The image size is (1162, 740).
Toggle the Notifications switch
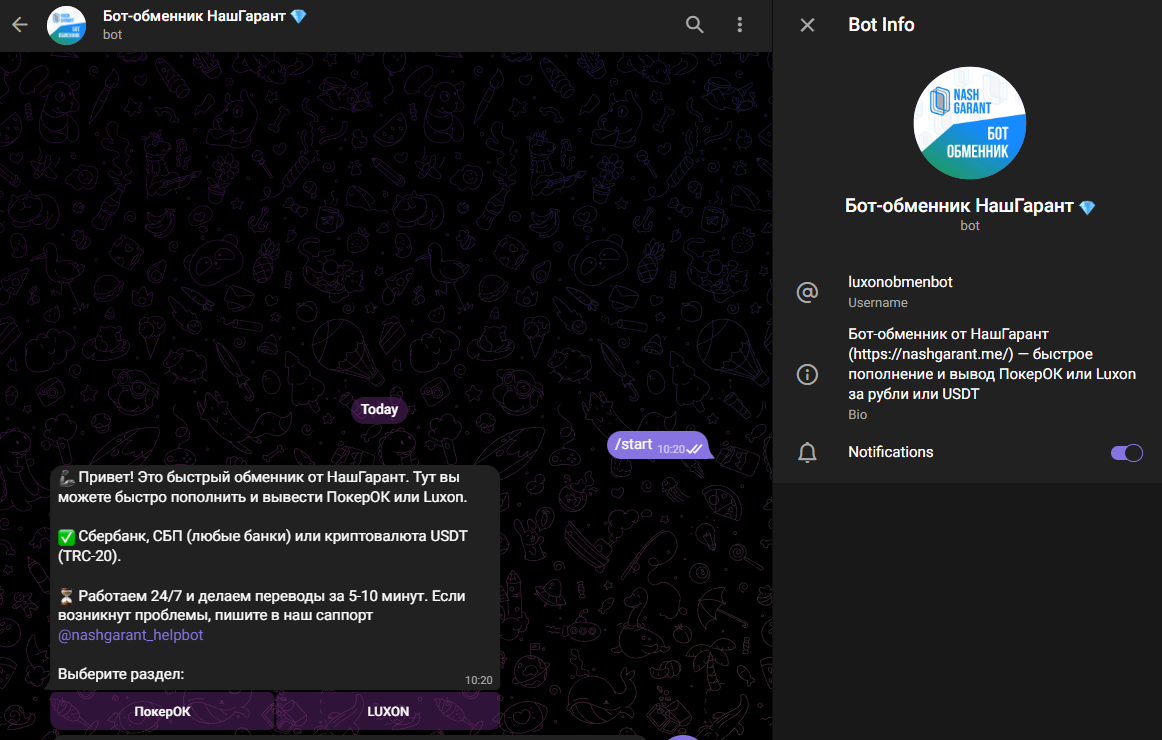point(1126,453)
